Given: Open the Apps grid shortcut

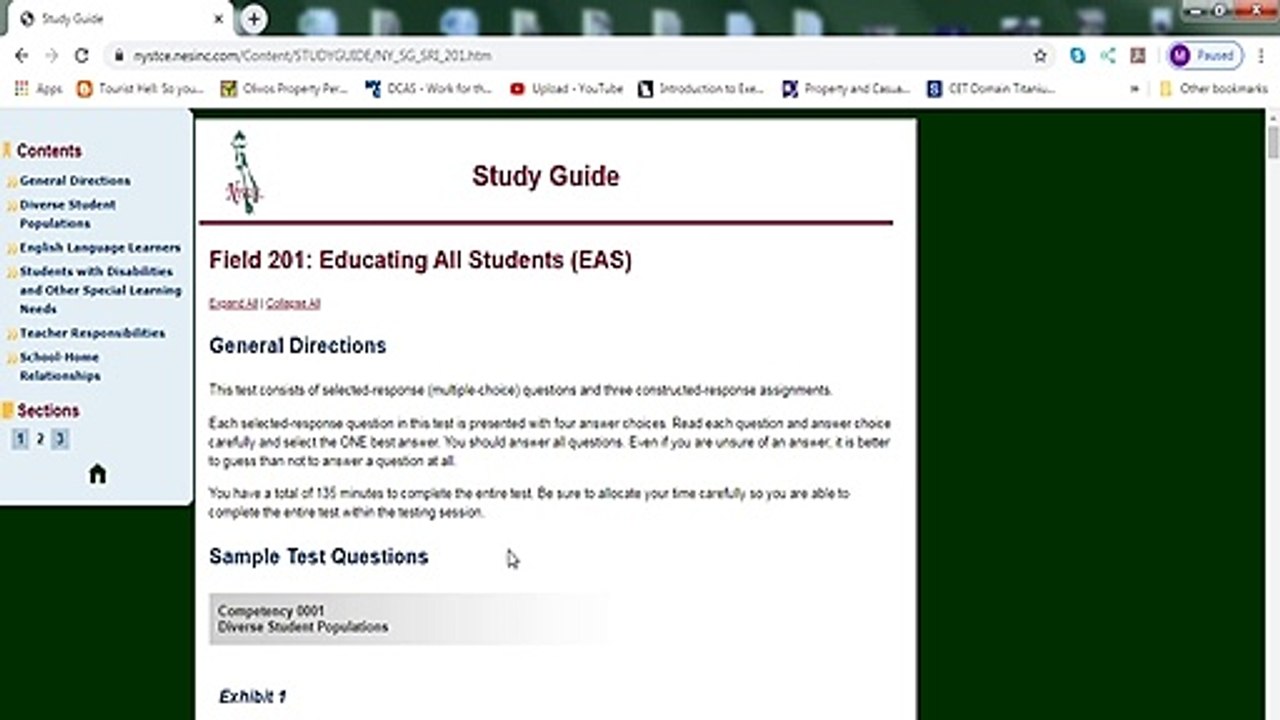Looking at the screenshot, I should click(38, 88).
